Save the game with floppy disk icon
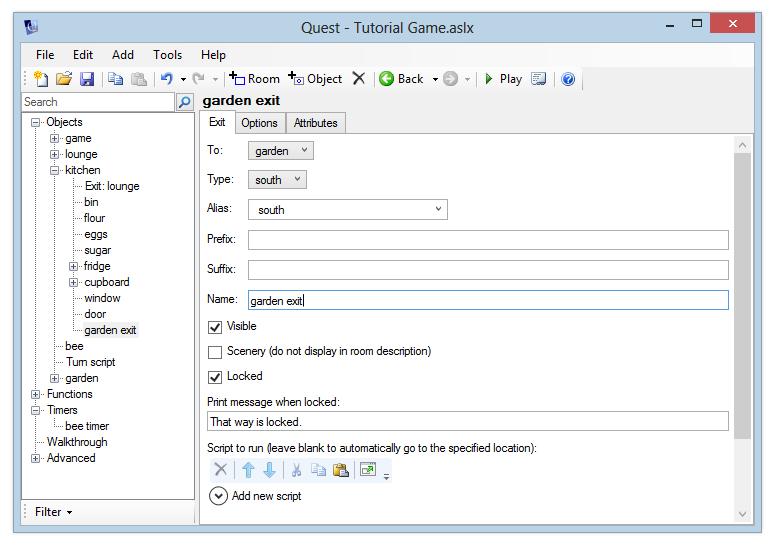This screenshot has width=775, height=548. 87,79
